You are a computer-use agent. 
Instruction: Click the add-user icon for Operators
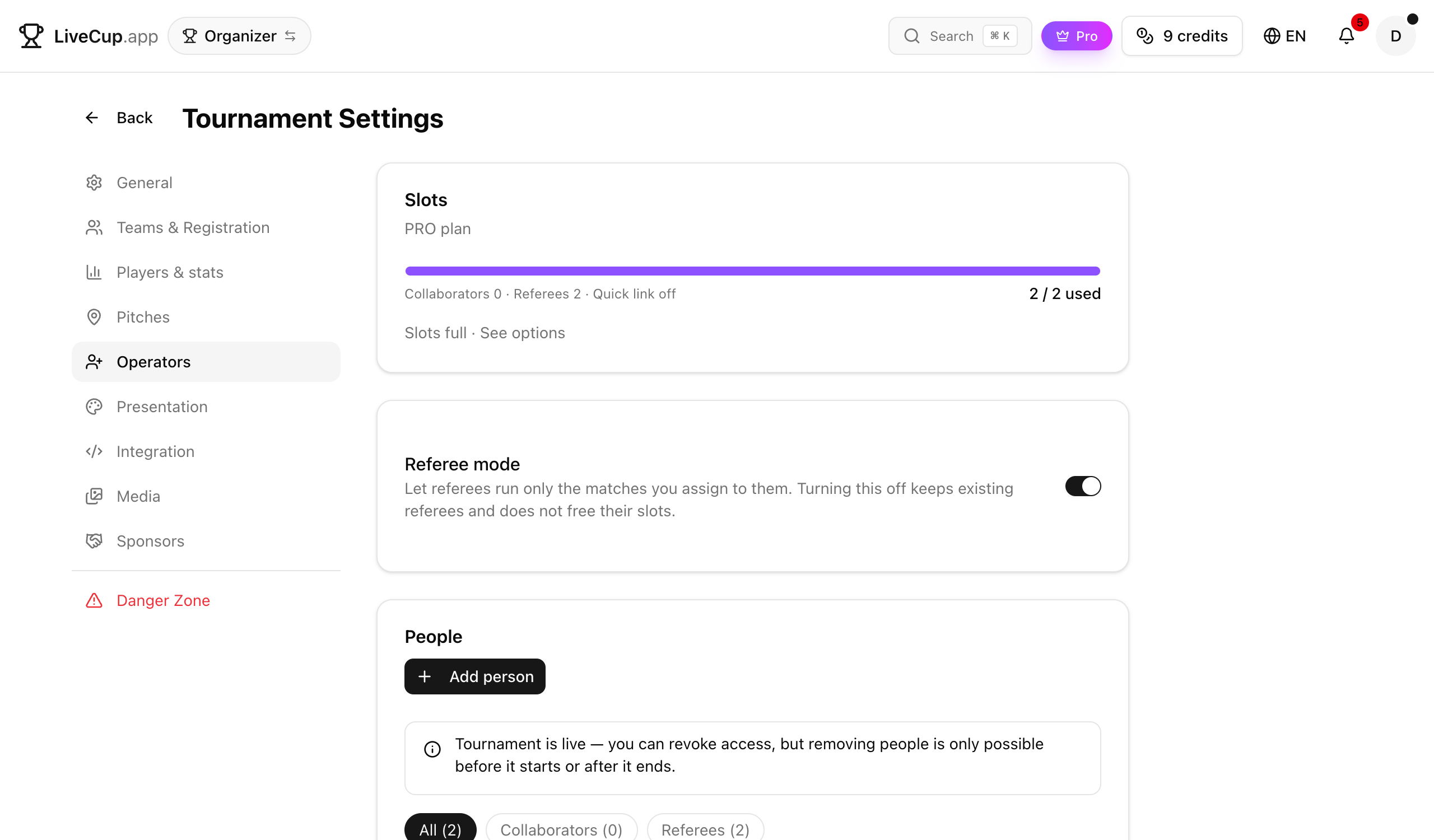coord(94,362)
